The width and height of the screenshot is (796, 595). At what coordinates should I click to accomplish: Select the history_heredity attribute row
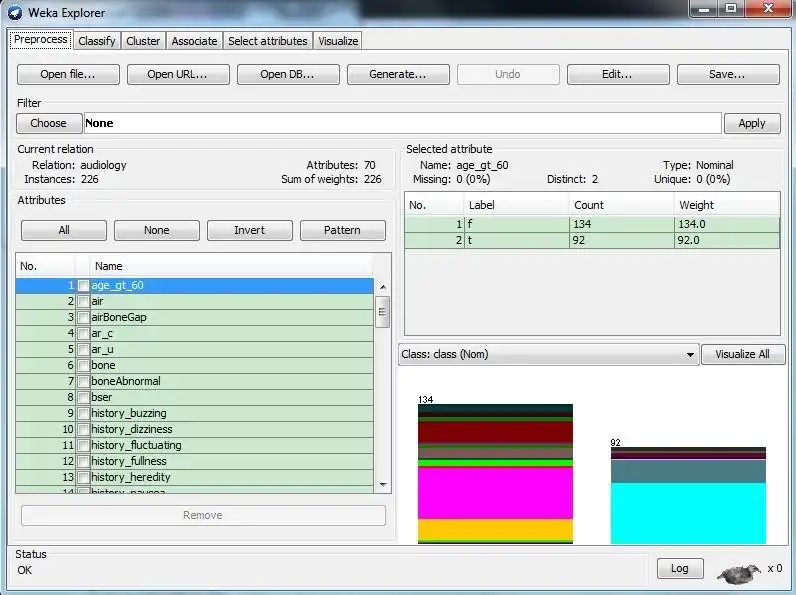tap(195, 477)
